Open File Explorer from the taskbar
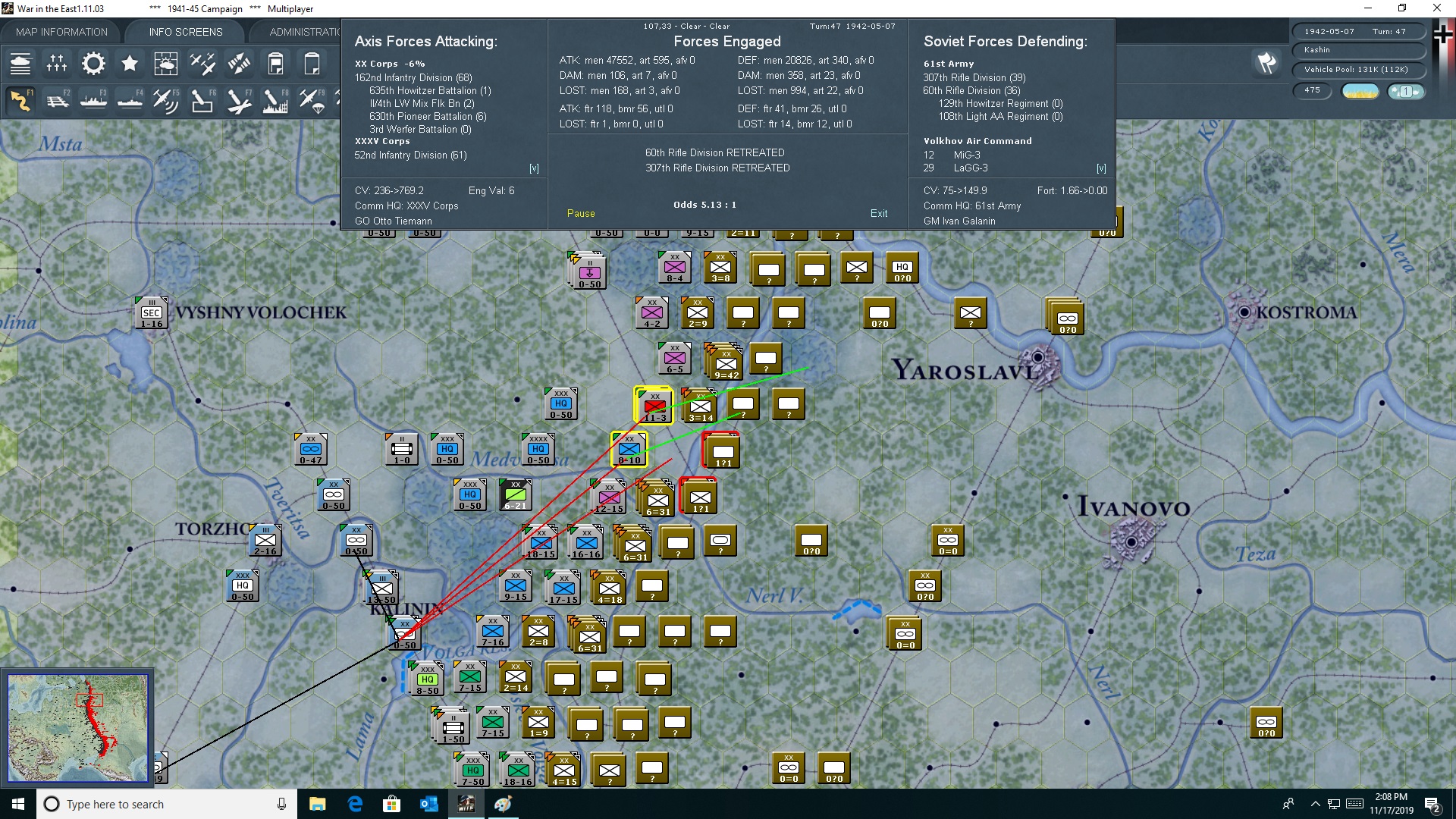This screenshot has width=1456, height=819. coord(318,804)
